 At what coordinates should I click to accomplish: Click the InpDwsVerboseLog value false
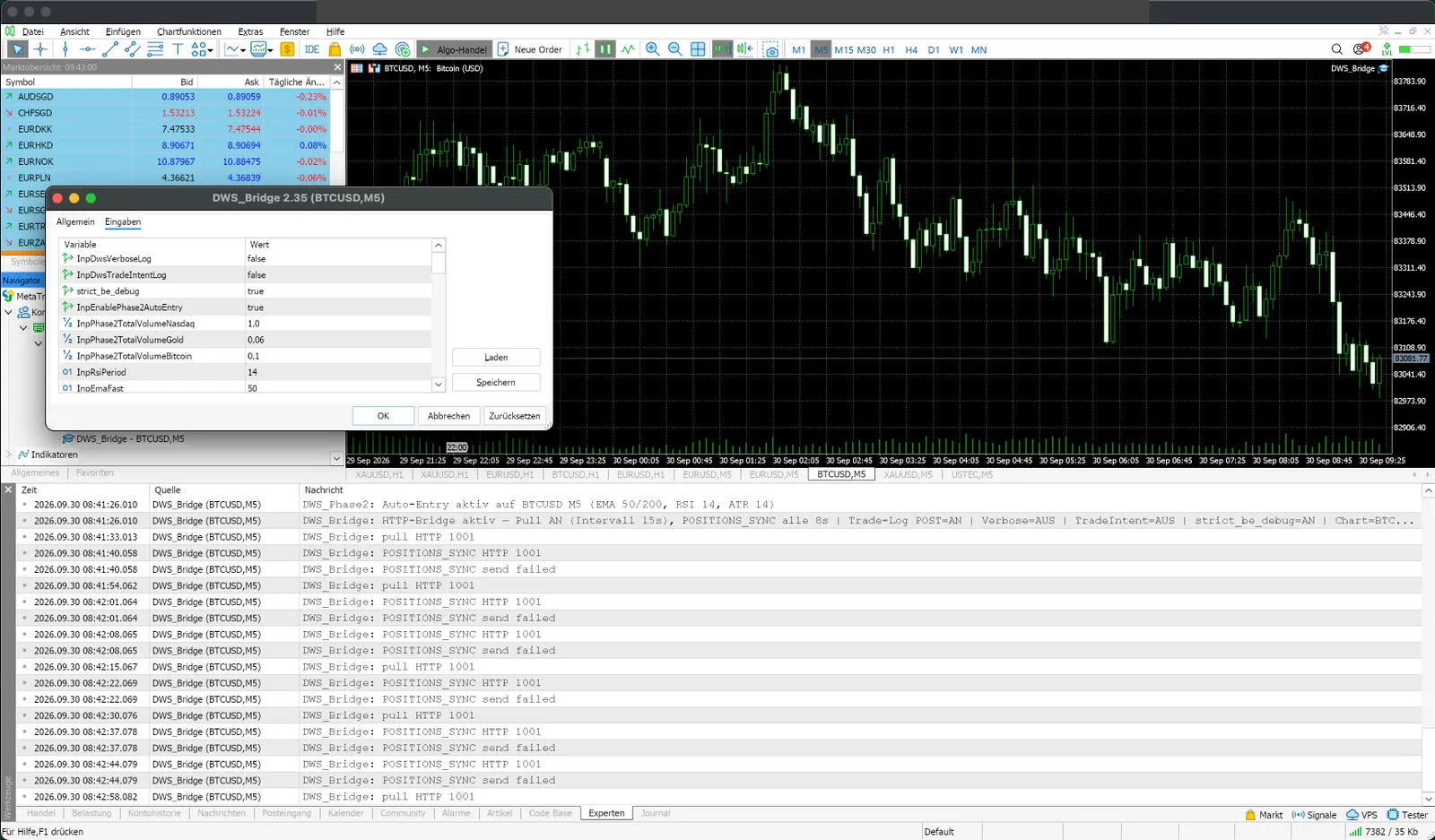click(x=338, y=258)
